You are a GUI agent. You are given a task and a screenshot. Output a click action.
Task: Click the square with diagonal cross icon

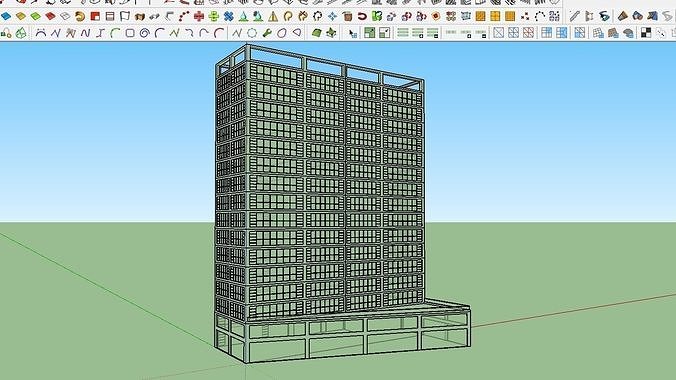click(x=498, y=33)
